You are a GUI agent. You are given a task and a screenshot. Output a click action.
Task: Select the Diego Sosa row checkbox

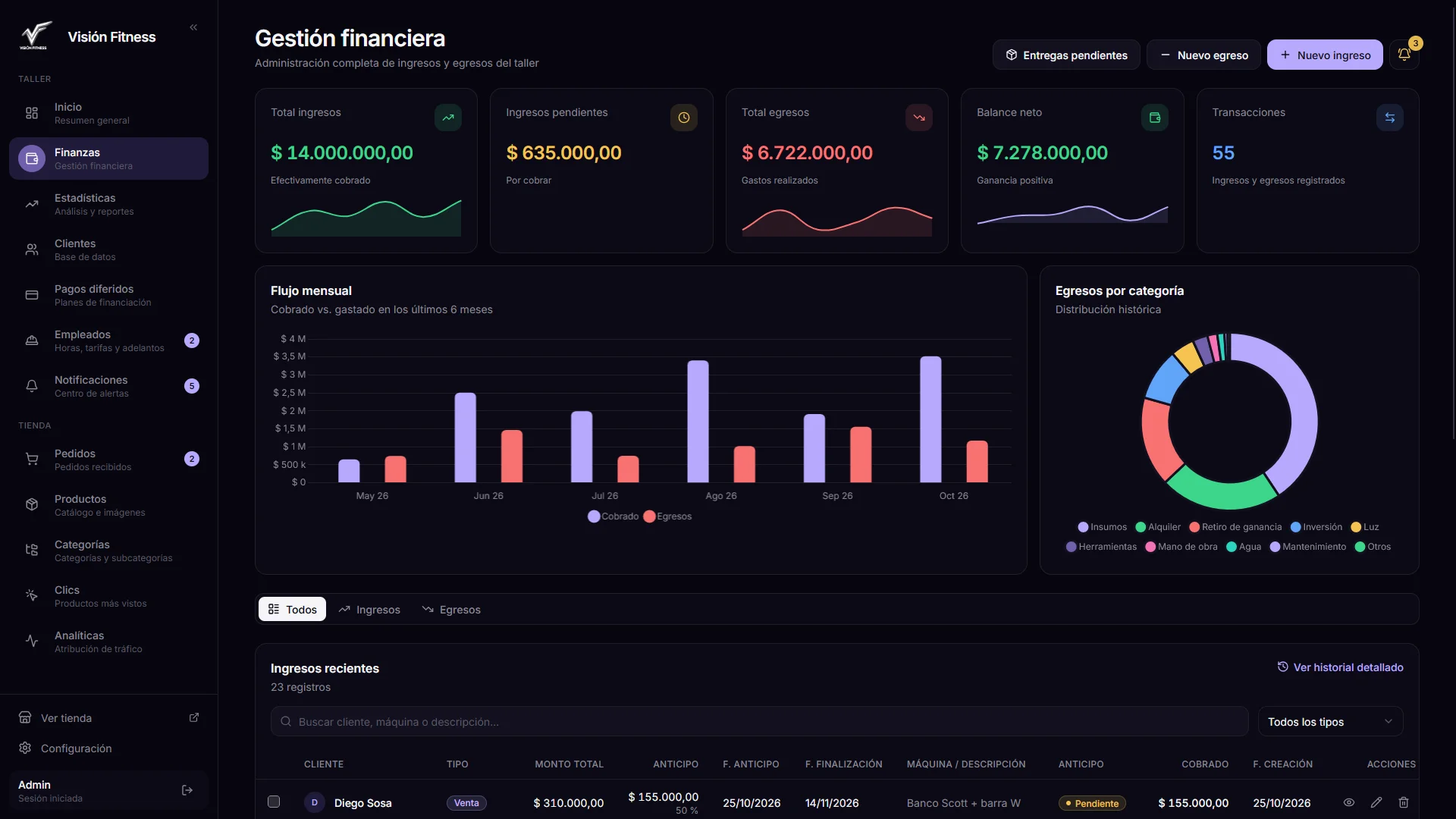coord(274,802)
